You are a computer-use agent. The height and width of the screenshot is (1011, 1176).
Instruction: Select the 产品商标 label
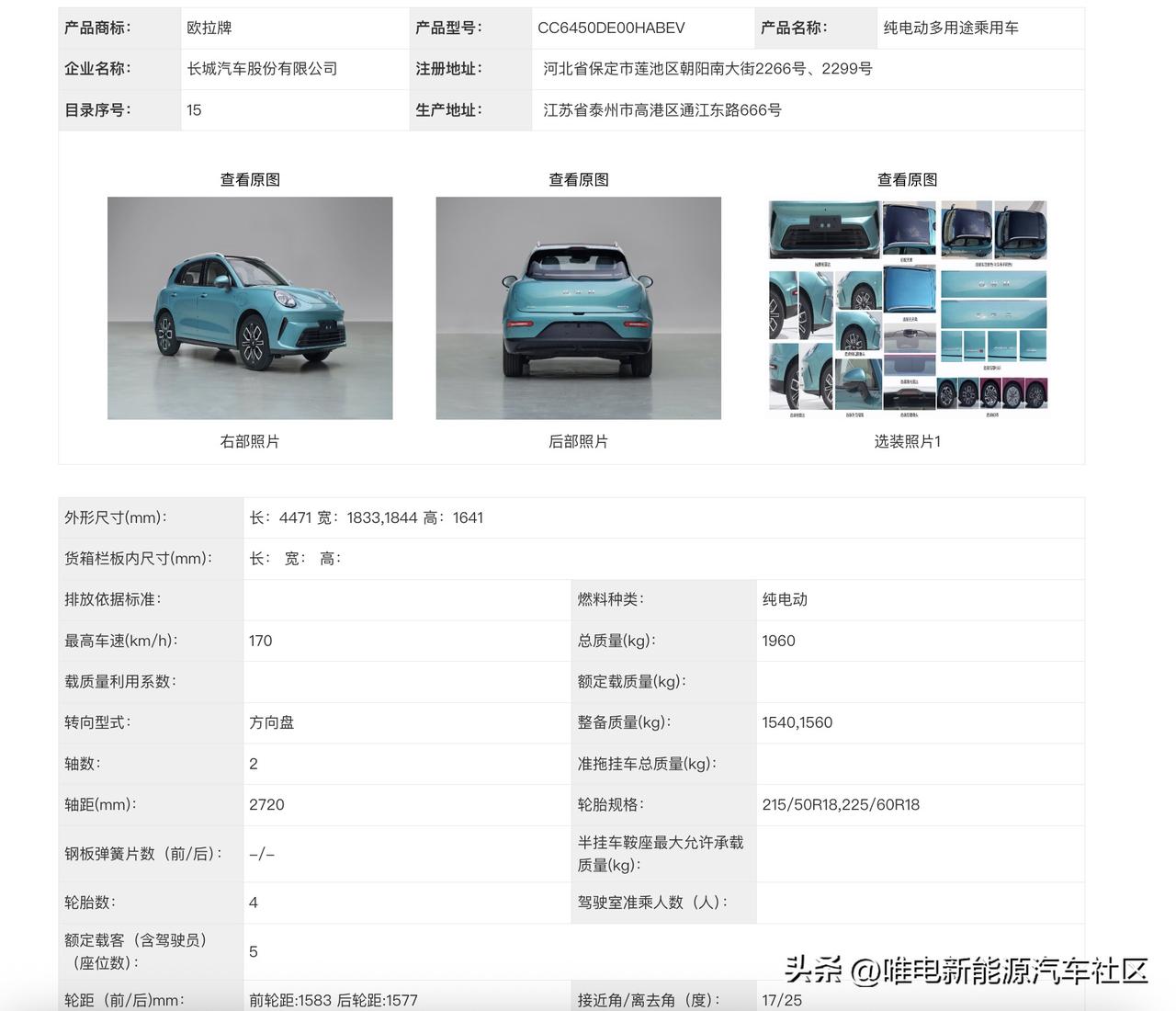click(x=97, y=28)
